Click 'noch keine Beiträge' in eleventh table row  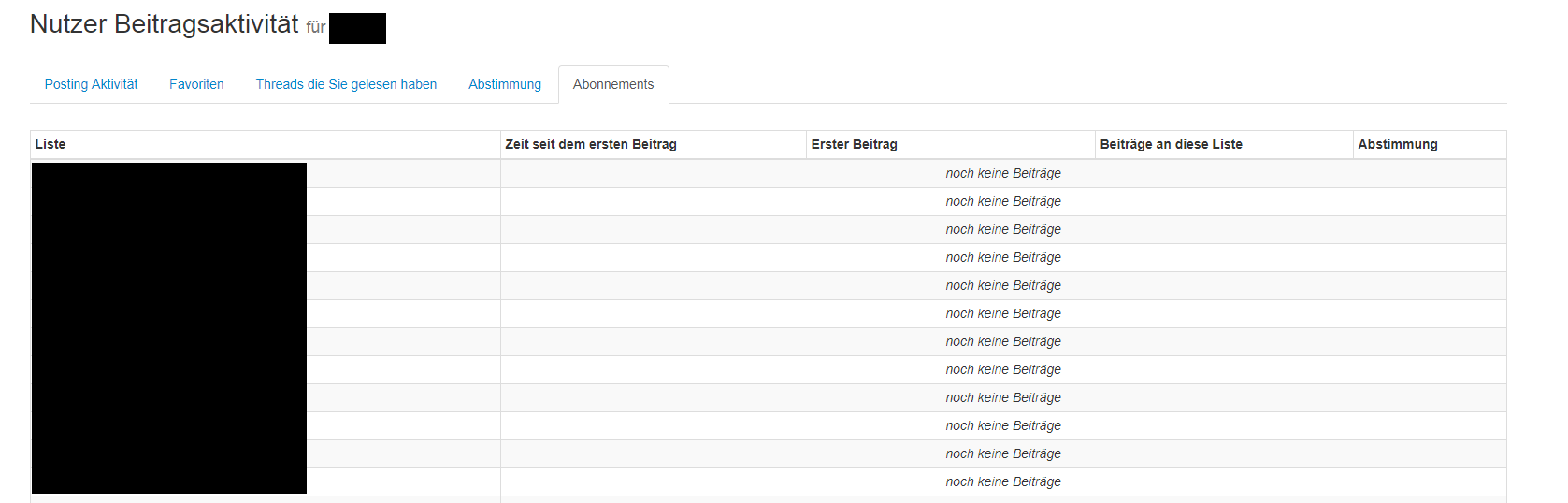tap(1003, 453)
